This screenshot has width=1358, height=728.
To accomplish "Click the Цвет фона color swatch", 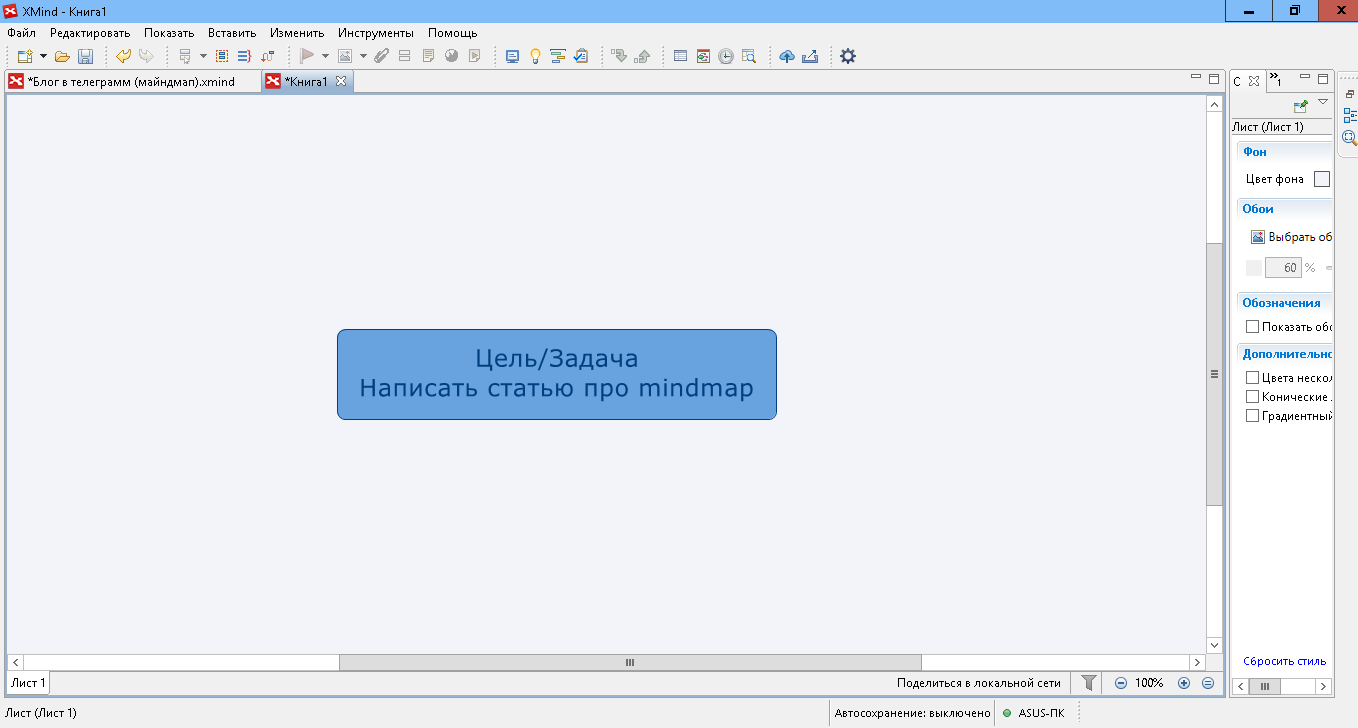I will click(x=1322, y=179).
